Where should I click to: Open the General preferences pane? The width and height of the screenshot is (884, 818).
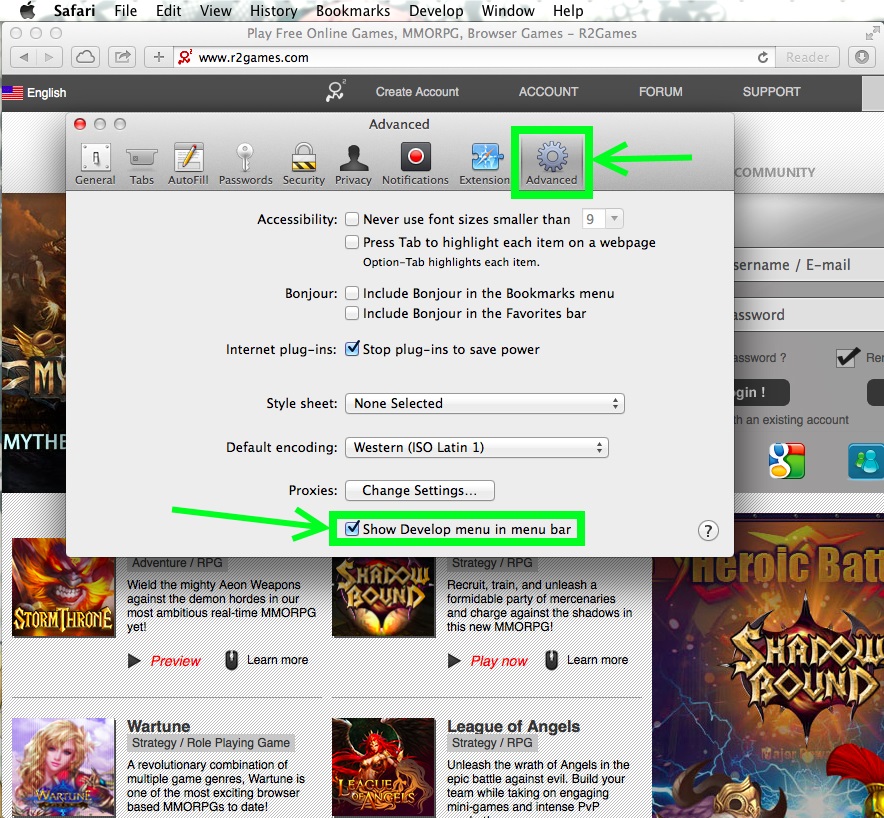coord(95,164)
